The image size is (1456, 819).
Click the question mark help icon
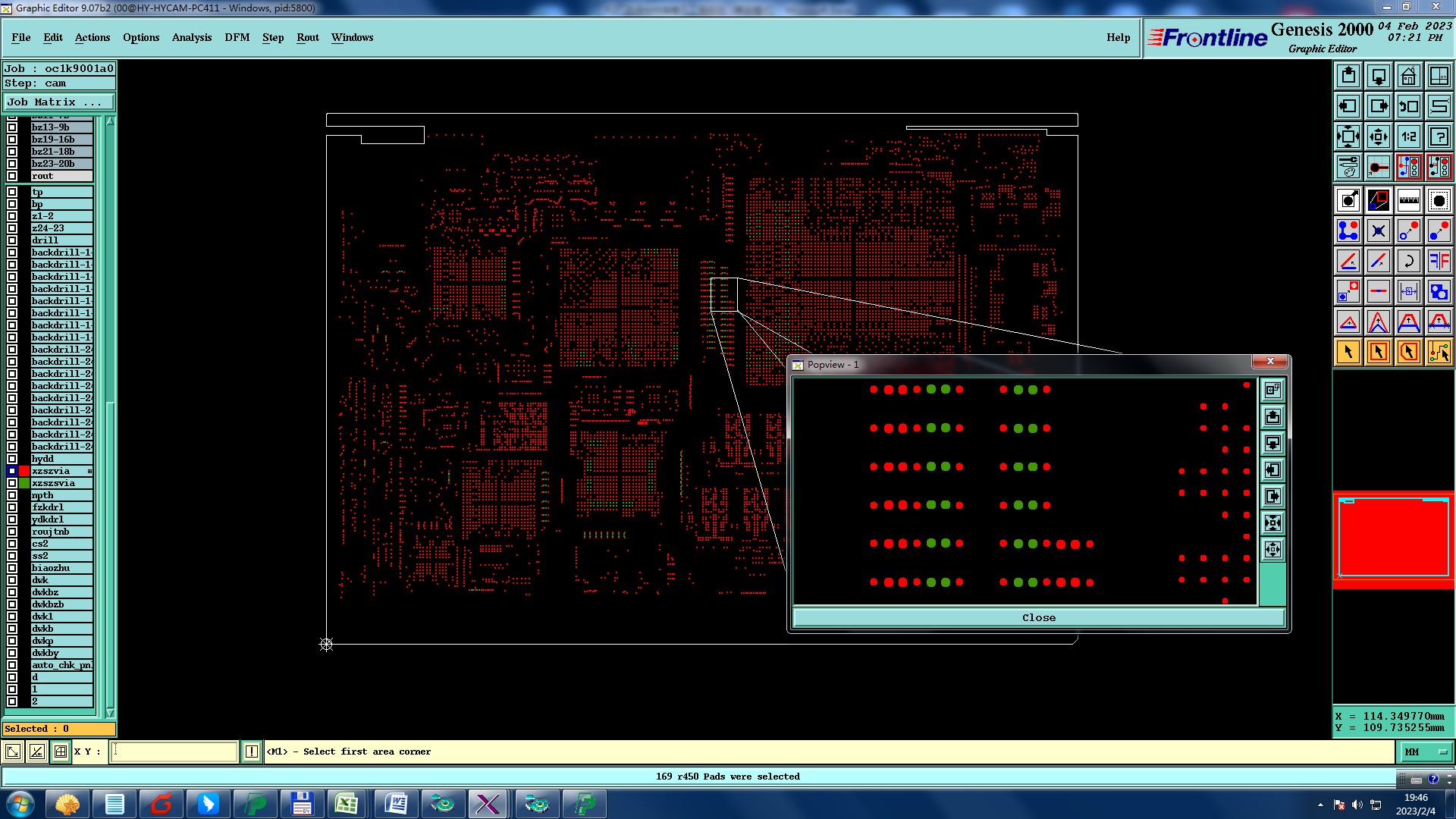[x=1439, y=136]
